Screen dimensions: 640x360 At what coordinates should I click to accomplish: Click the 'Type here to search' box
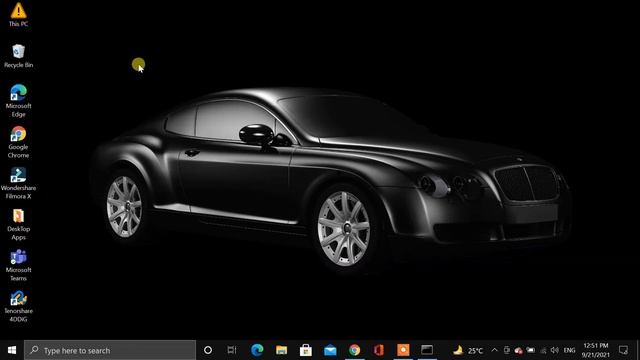(110, 350)
